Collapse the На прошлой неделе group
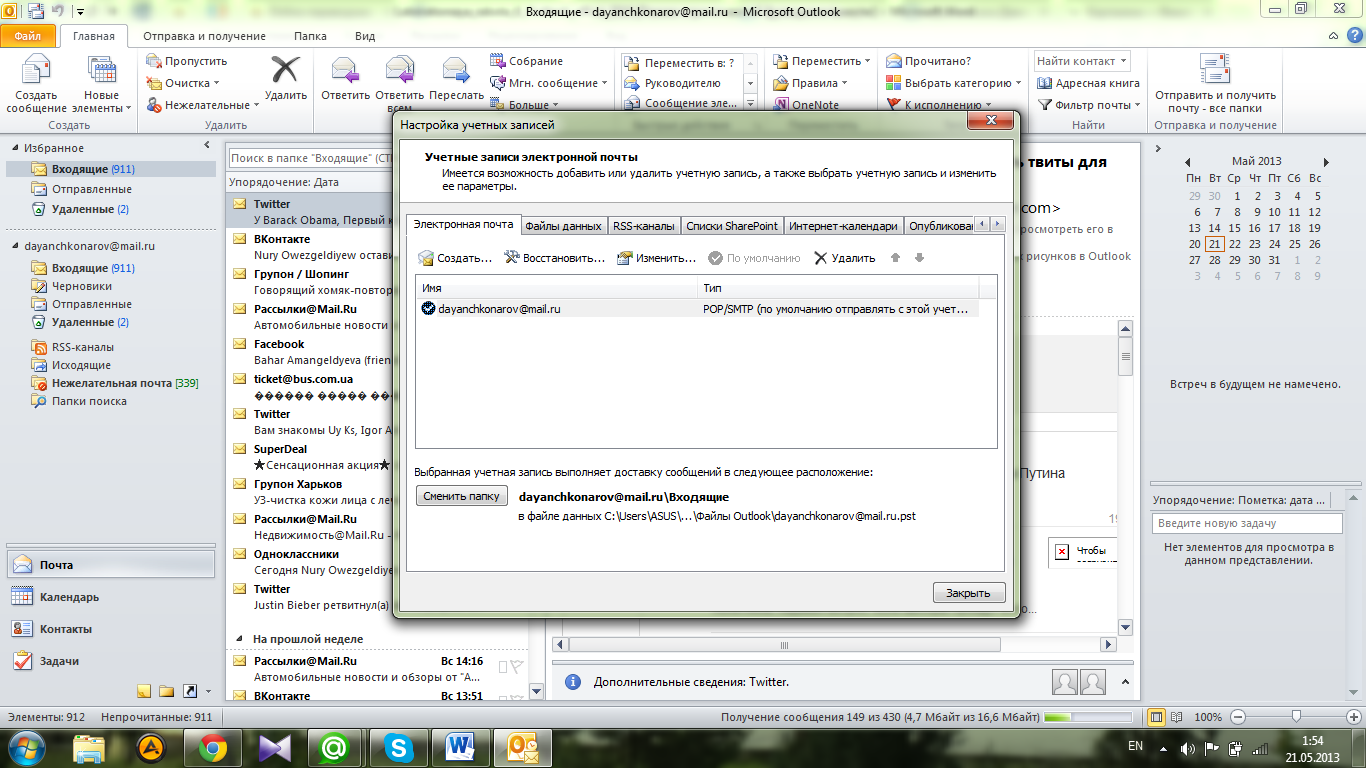This screenshot has width=1366, height=768. tap(239, 639)
